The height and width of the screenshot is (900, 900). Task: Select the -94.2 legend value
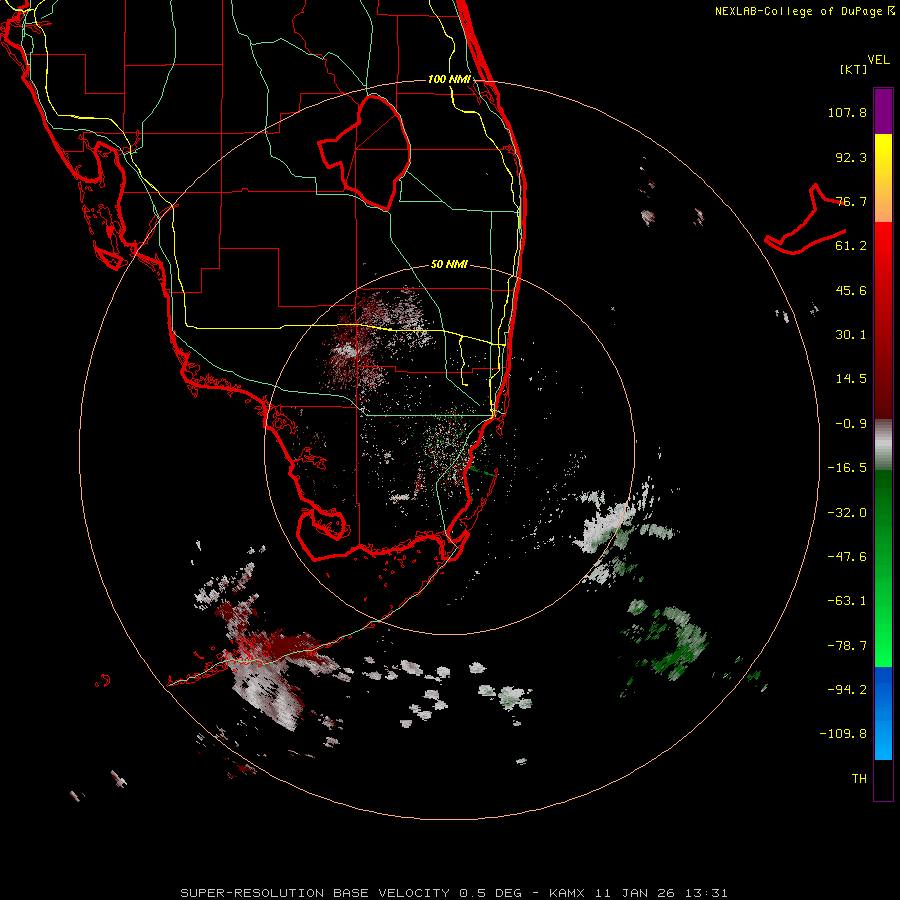tap(847, 689)
